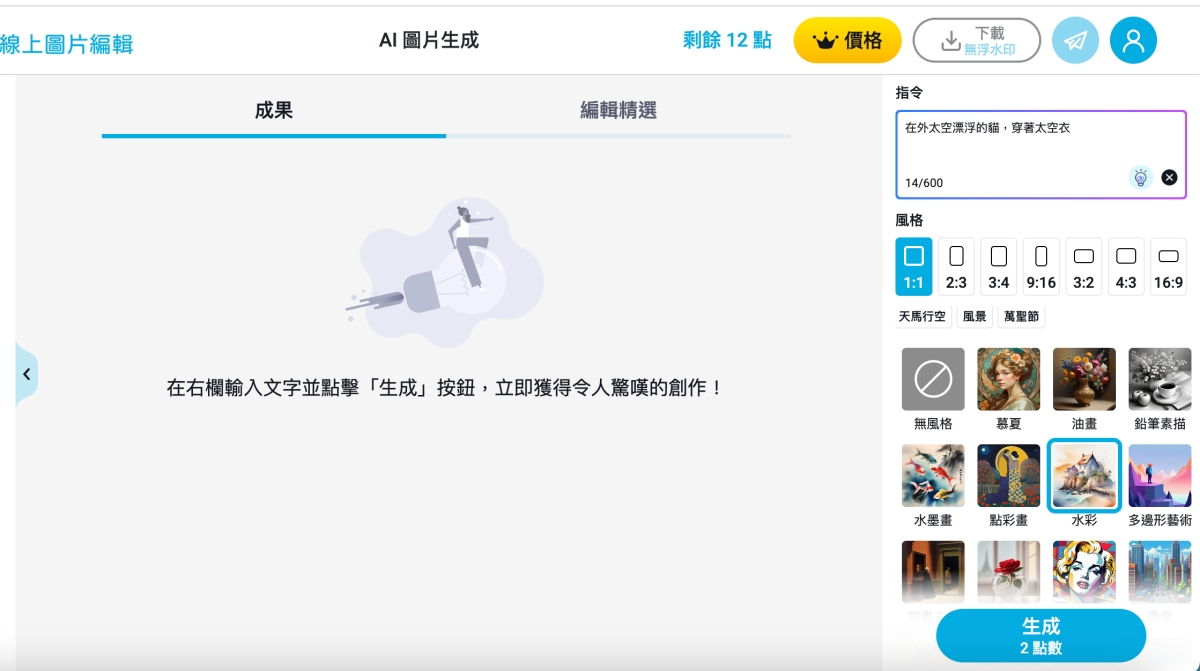The image size is (1200, 671).
Task: Click the lightbulb prompt suggestion icon
Action: (1140, 178)
